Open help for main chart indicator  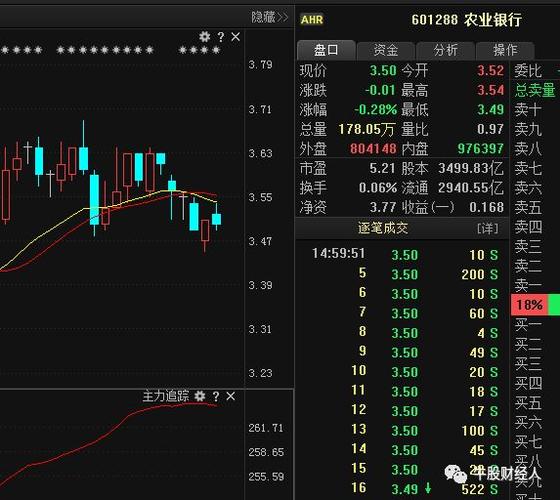tap(221, 37)
